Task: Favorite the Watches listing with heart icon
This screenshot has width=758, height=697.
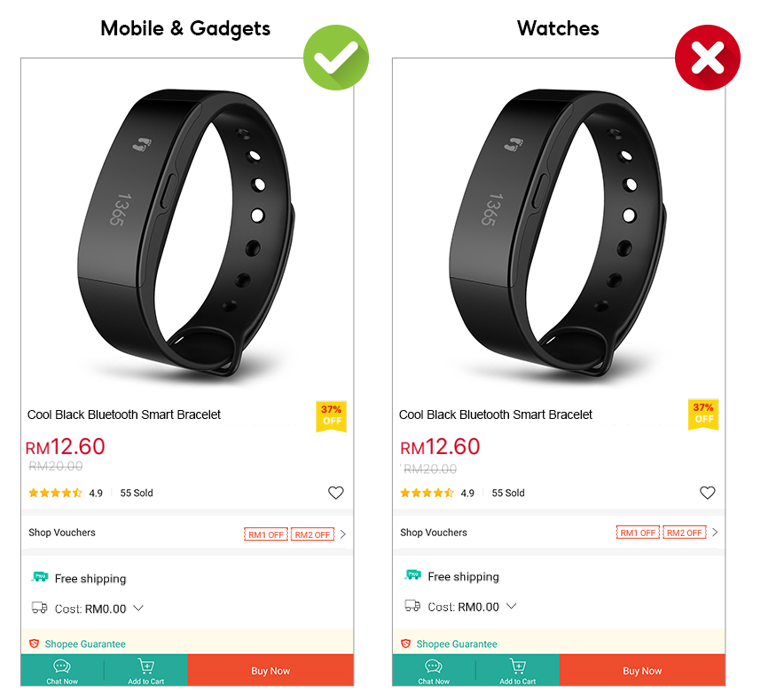Action: pyautogui.click(x=707, y=493)
